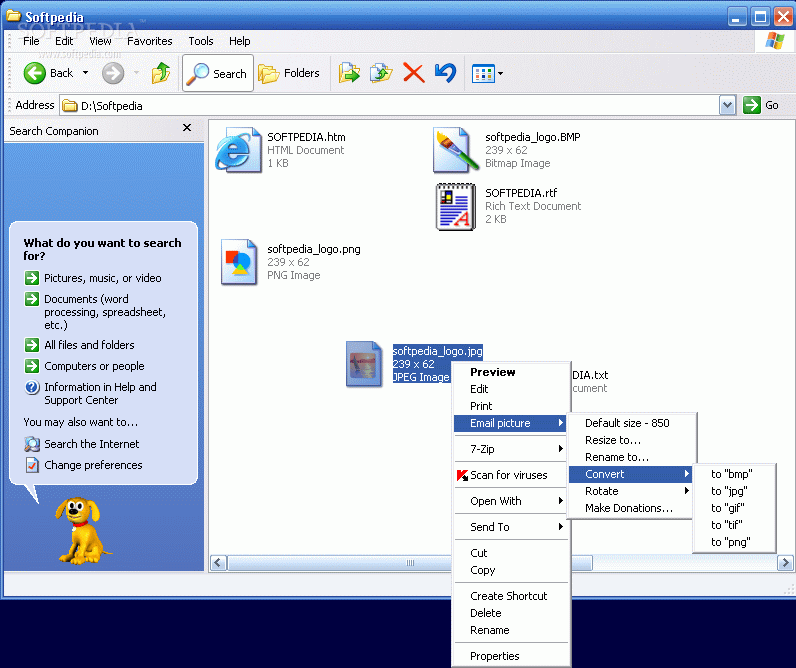Viewport: 796px width, 668px height.
Task: Choose Properties in the context menu
Action: pos(511,656)
